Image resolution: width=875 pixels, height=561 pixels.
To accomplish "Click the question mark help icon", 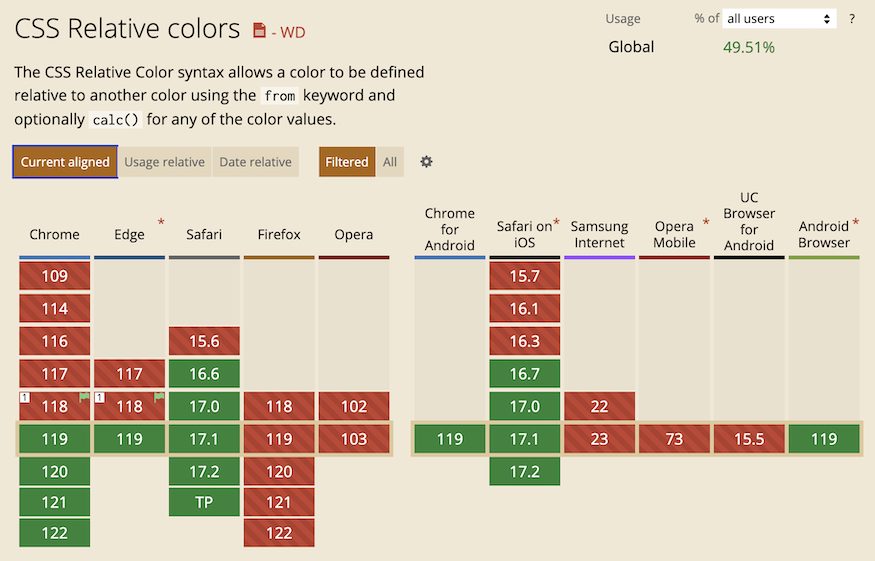I will (852, 19).
